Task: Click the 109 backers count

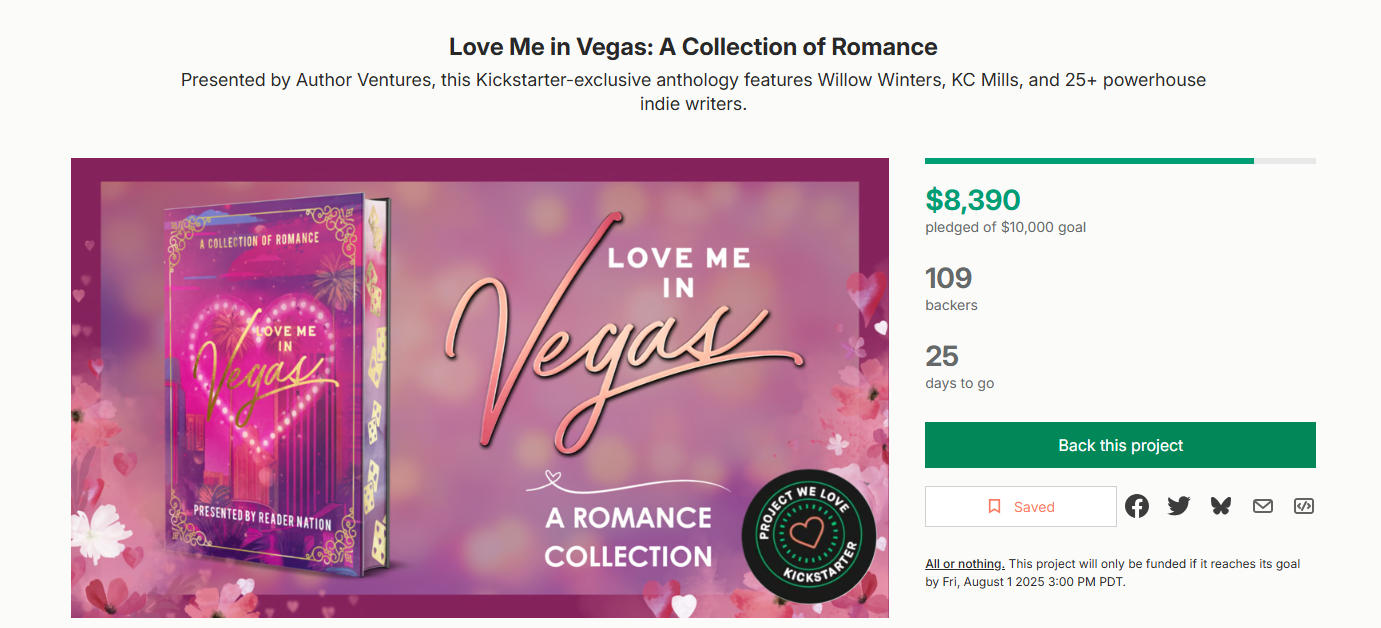Action: (948, 278)
